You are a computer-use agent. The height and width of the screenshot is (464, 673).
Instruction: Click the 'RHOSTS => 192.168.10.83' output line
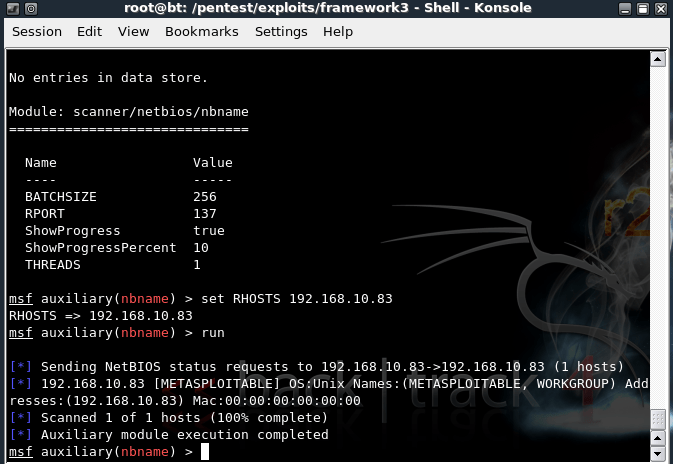click(x=101, y=316)
